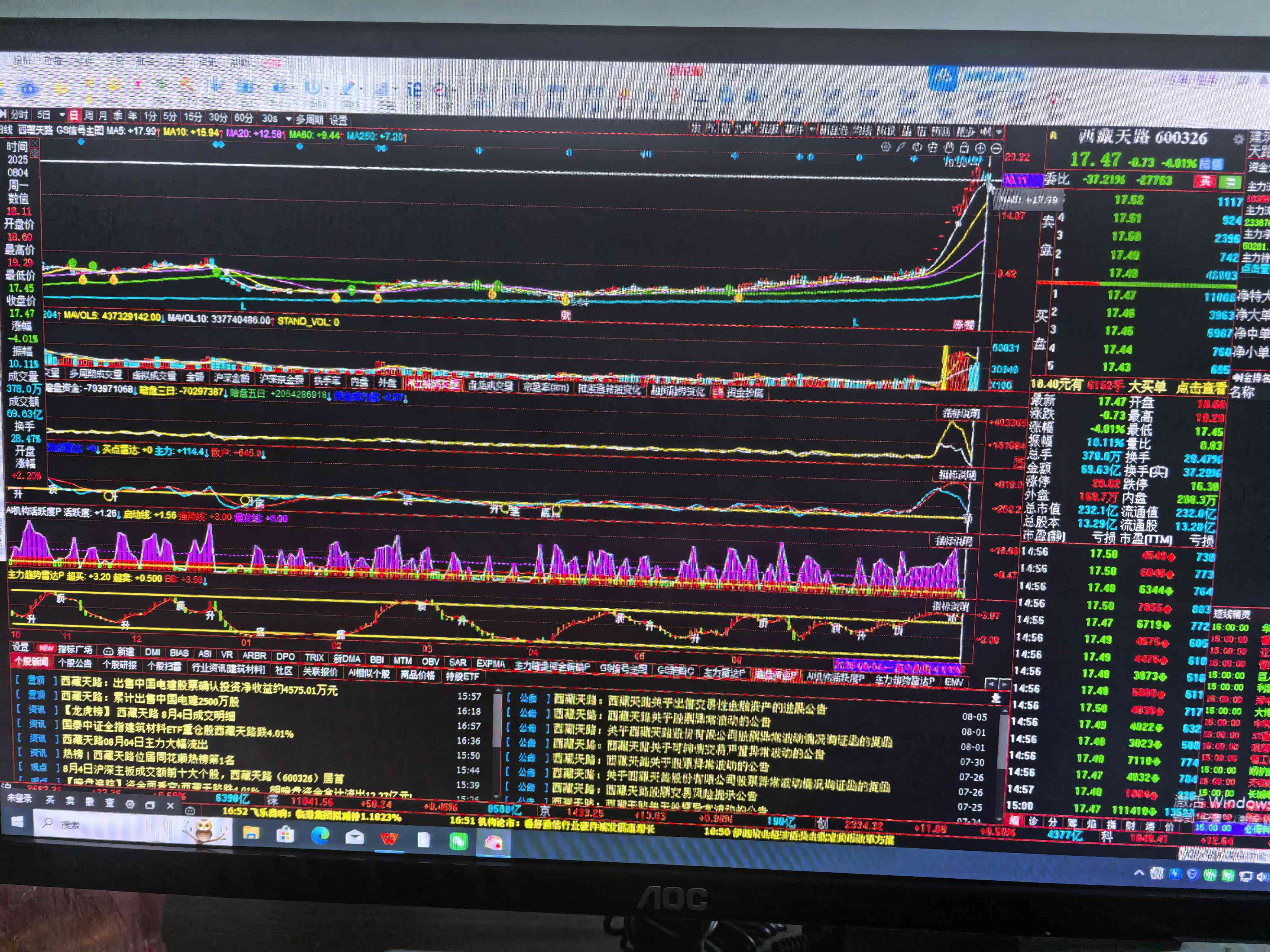The width and height of the screenshot is (1270, 952).
Task: Click the collapse panel arrow icon after 更多
Action: click(x=986, y=131)
